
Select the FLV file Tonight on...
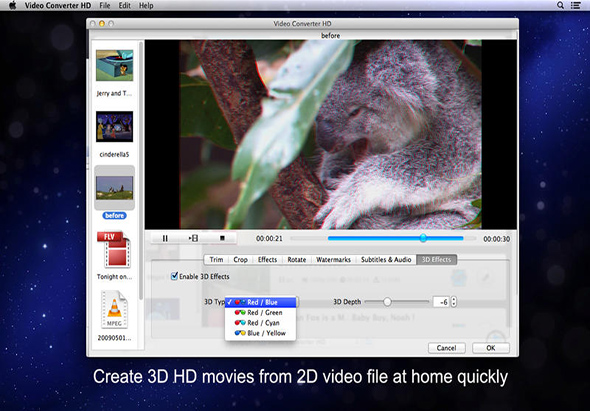pos(114,250)
